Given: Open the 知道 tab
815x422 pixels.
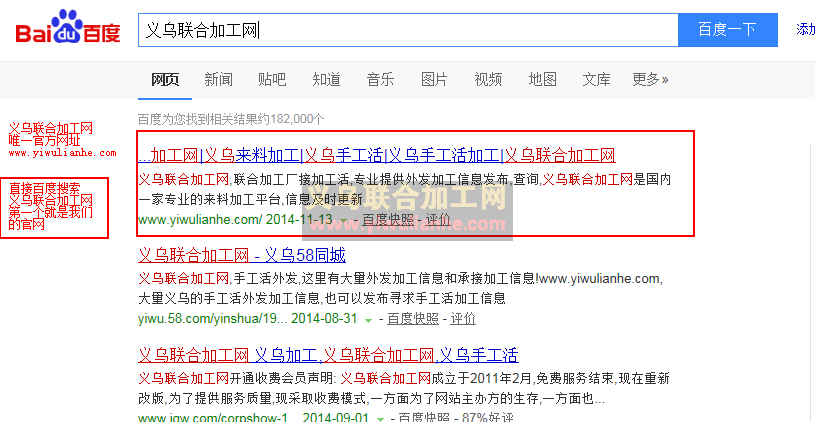Looking at the screenshot, I should pos(326,80).
